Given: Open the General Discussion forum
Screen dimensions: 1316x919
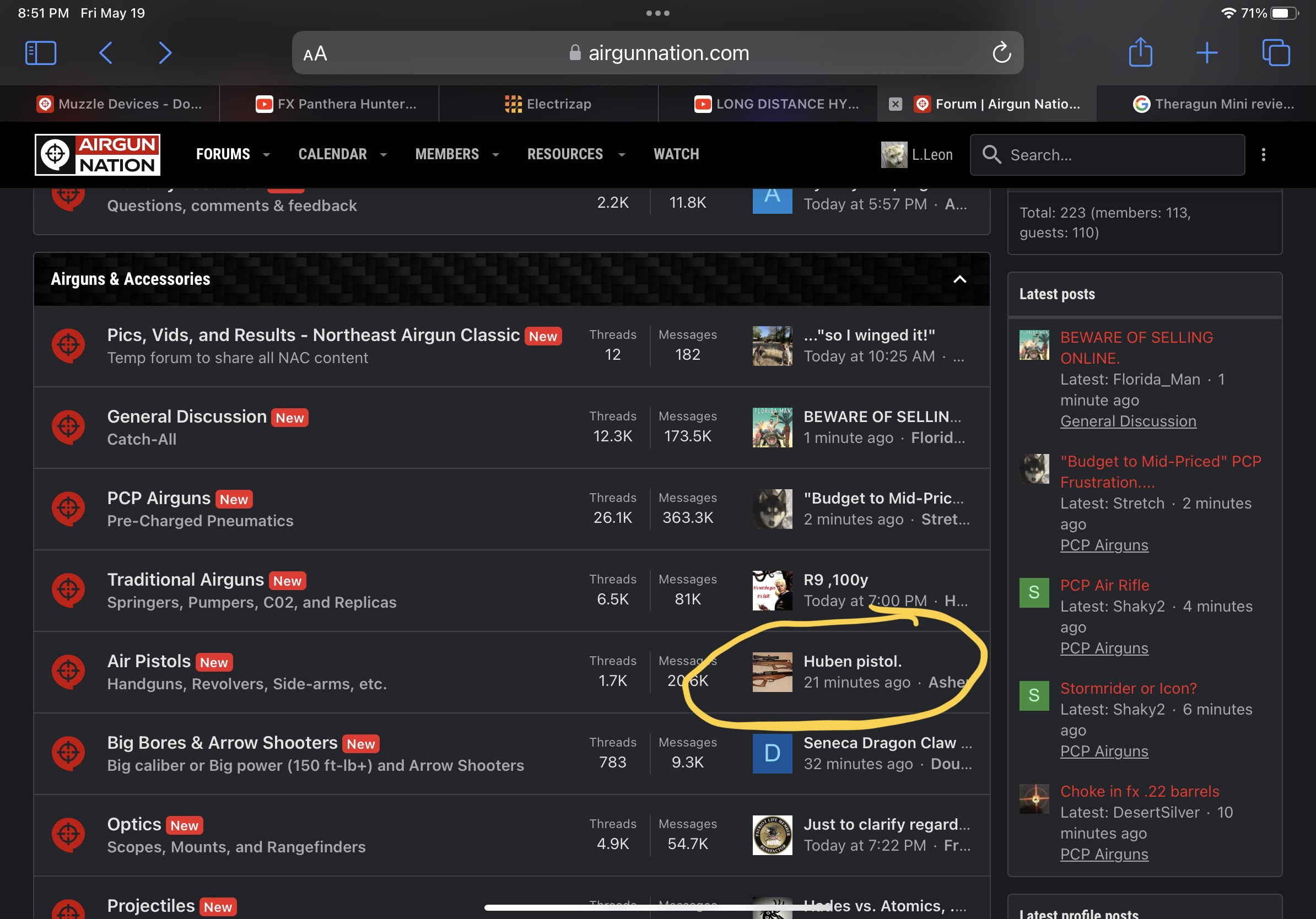Looking at the screenshot, I should click(x=187, y=417).
